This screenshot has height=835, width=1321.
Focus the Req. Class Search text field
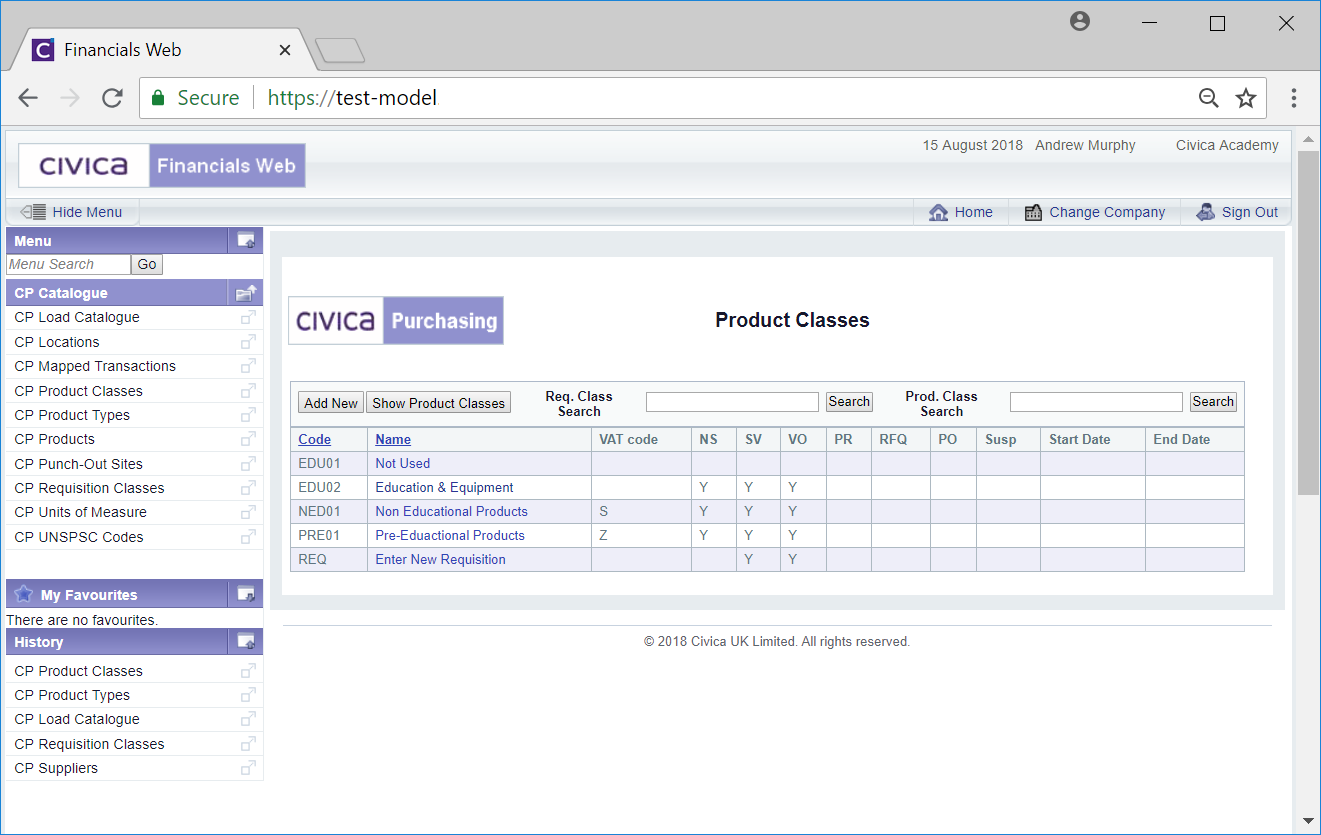point(732,402)
